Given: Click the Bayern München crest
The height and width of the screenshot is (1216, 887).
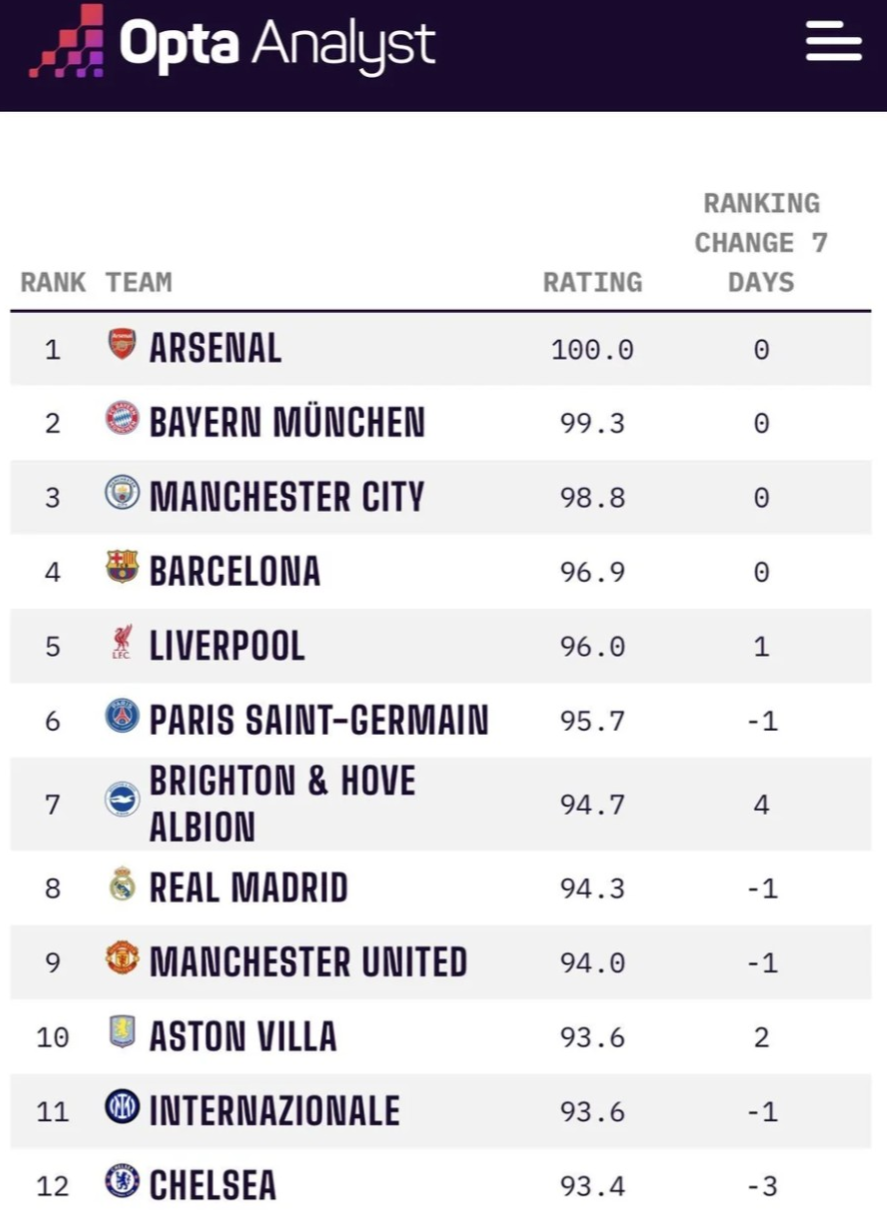Looking at the screenshot, I should [122, 418].
